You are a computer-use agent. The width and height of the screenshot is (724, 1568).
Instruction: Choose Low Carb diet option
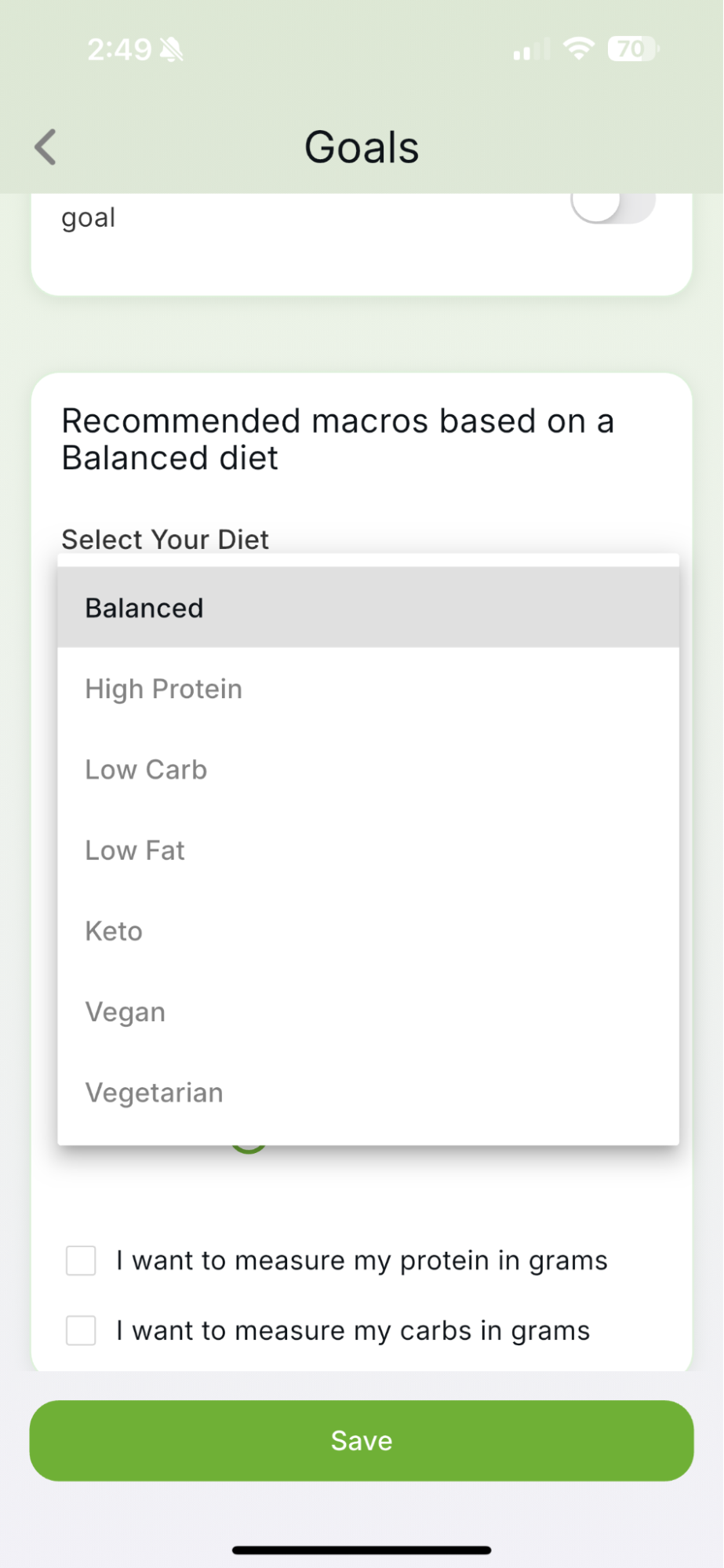[369, 769]
